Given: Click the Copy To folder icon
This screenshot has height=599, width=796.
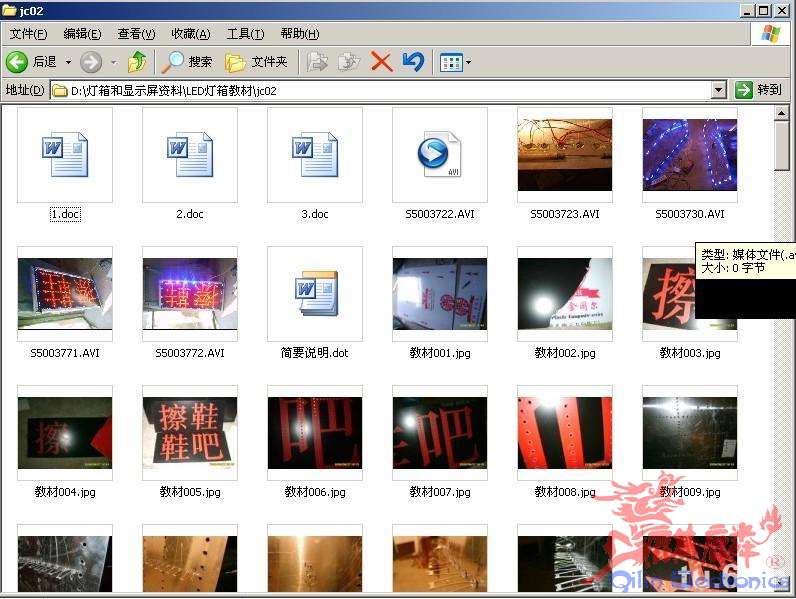Looking at the screenshot, I should (x=349, y=62).
